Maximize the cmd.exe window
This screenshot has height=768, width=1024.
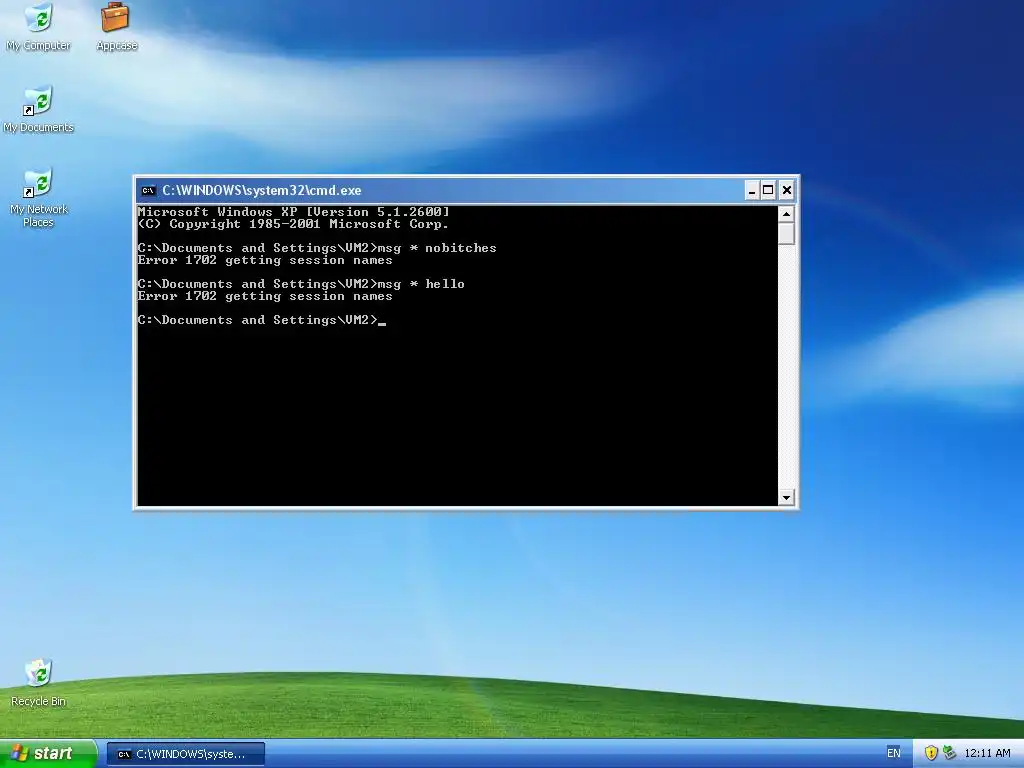(769, 191)
